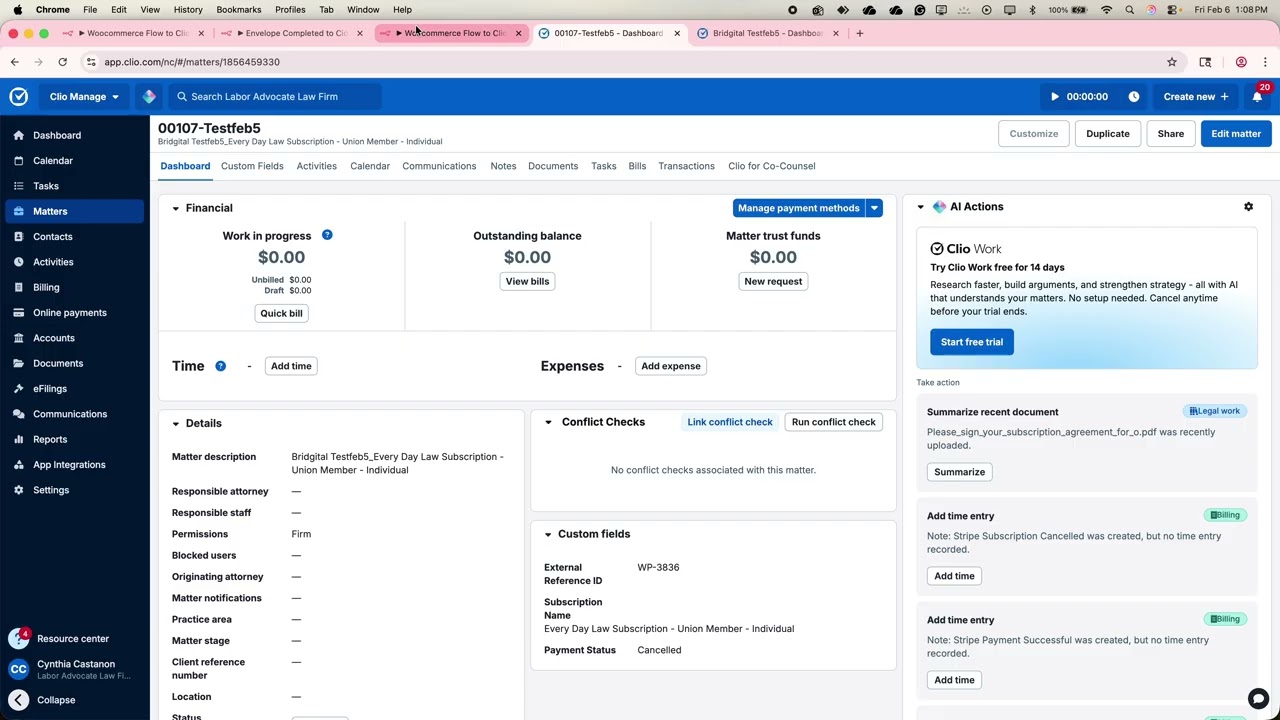Open Manage payment methods dropdown arrow
1280x720 pixels.
click(x=874, y=208)
